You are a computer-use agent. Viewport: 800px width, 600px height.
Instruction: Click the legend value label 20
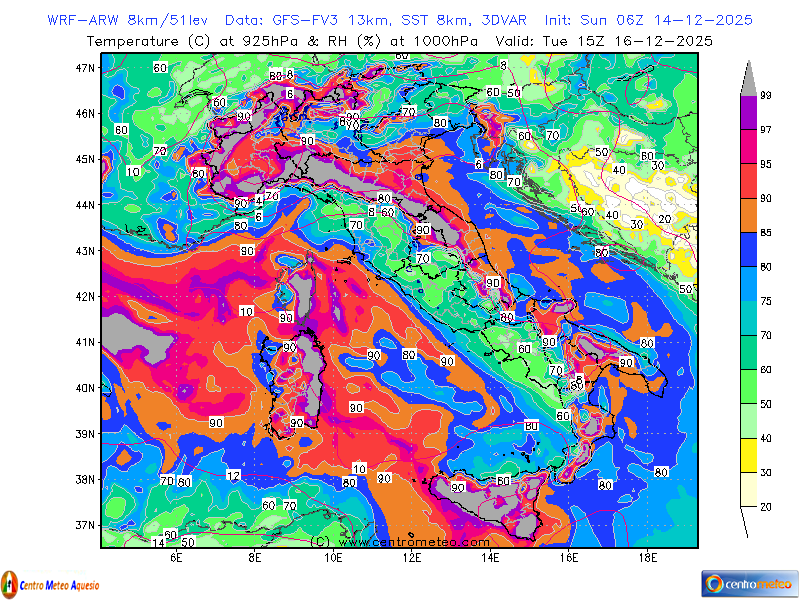tap(766, 507)
